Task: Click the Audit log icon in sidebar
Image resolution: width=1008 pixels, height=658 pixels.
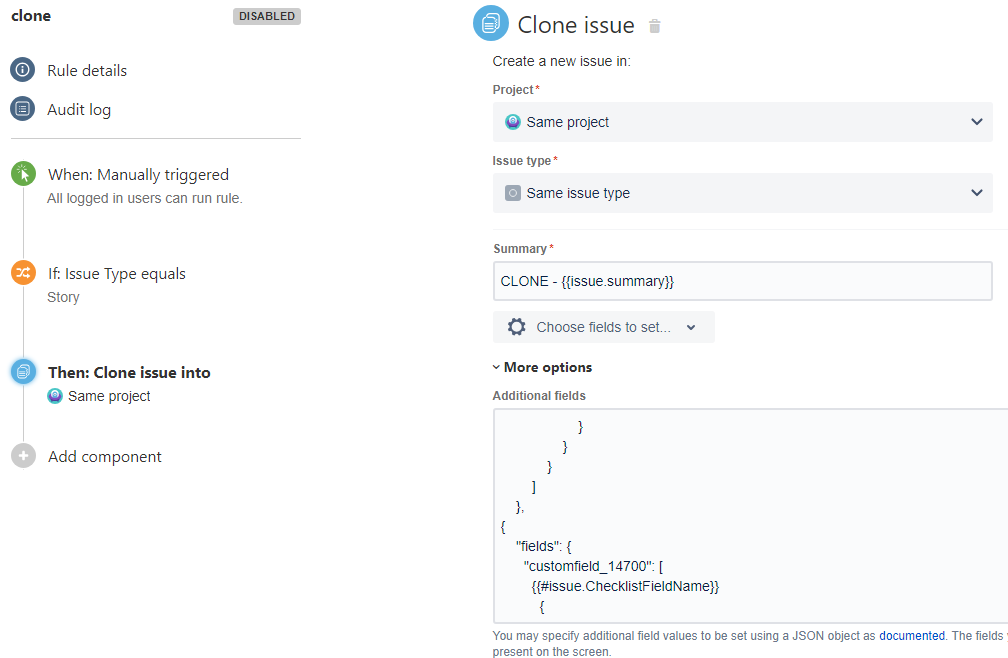Action: [22, 108]
